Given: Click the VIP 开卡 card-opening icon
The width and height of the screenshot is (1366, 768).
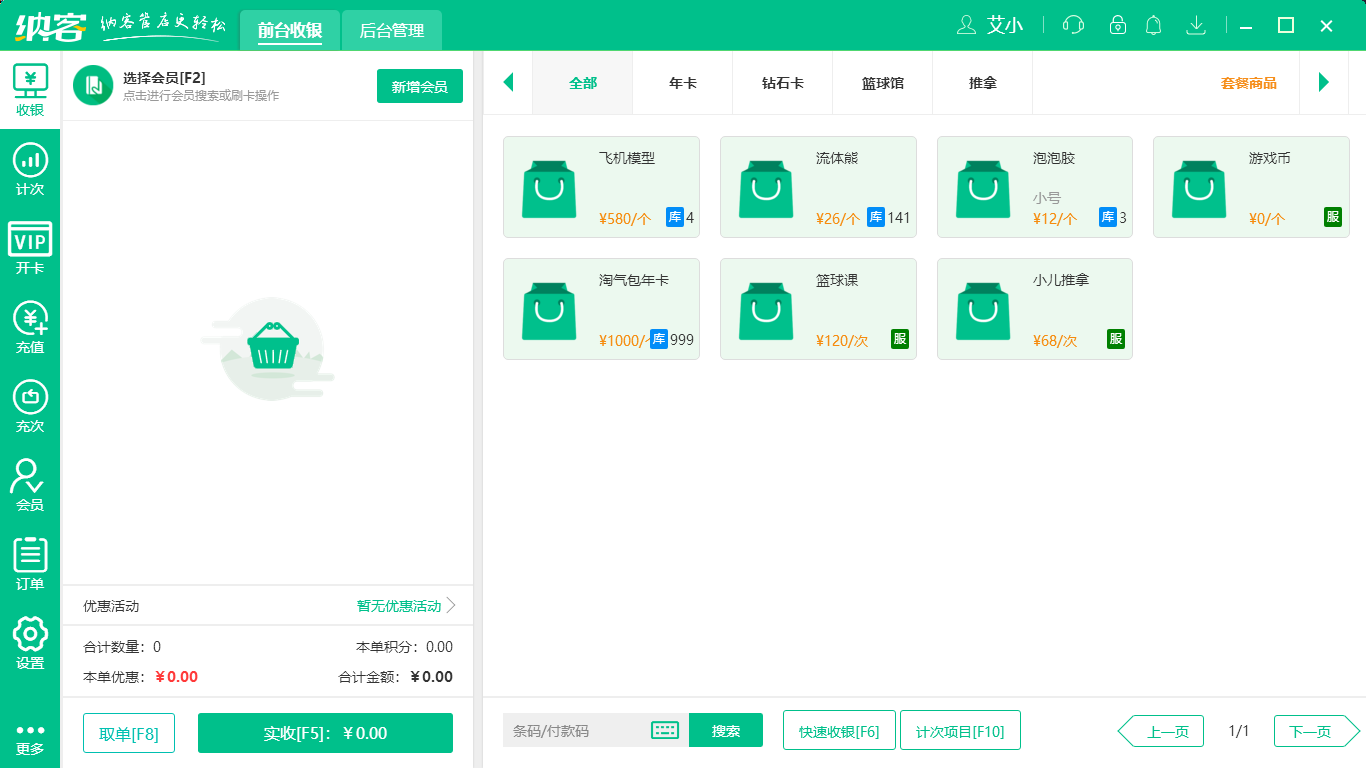Looking at the screenshot, I should [x=30, y=249].
